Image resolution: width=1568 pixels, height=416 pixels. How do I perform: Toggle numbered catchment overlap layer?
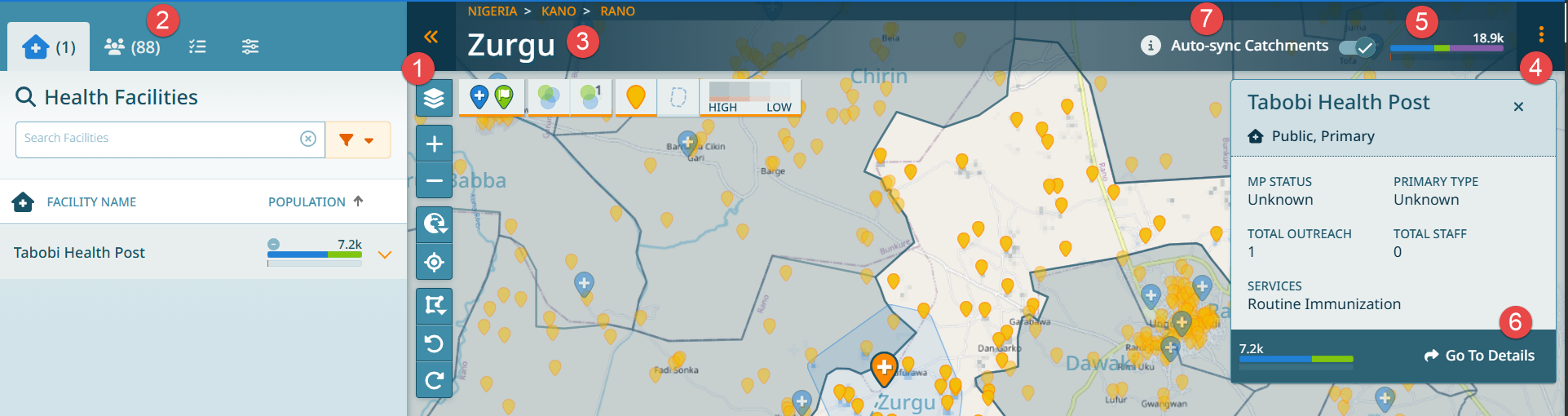click(590, 98)
